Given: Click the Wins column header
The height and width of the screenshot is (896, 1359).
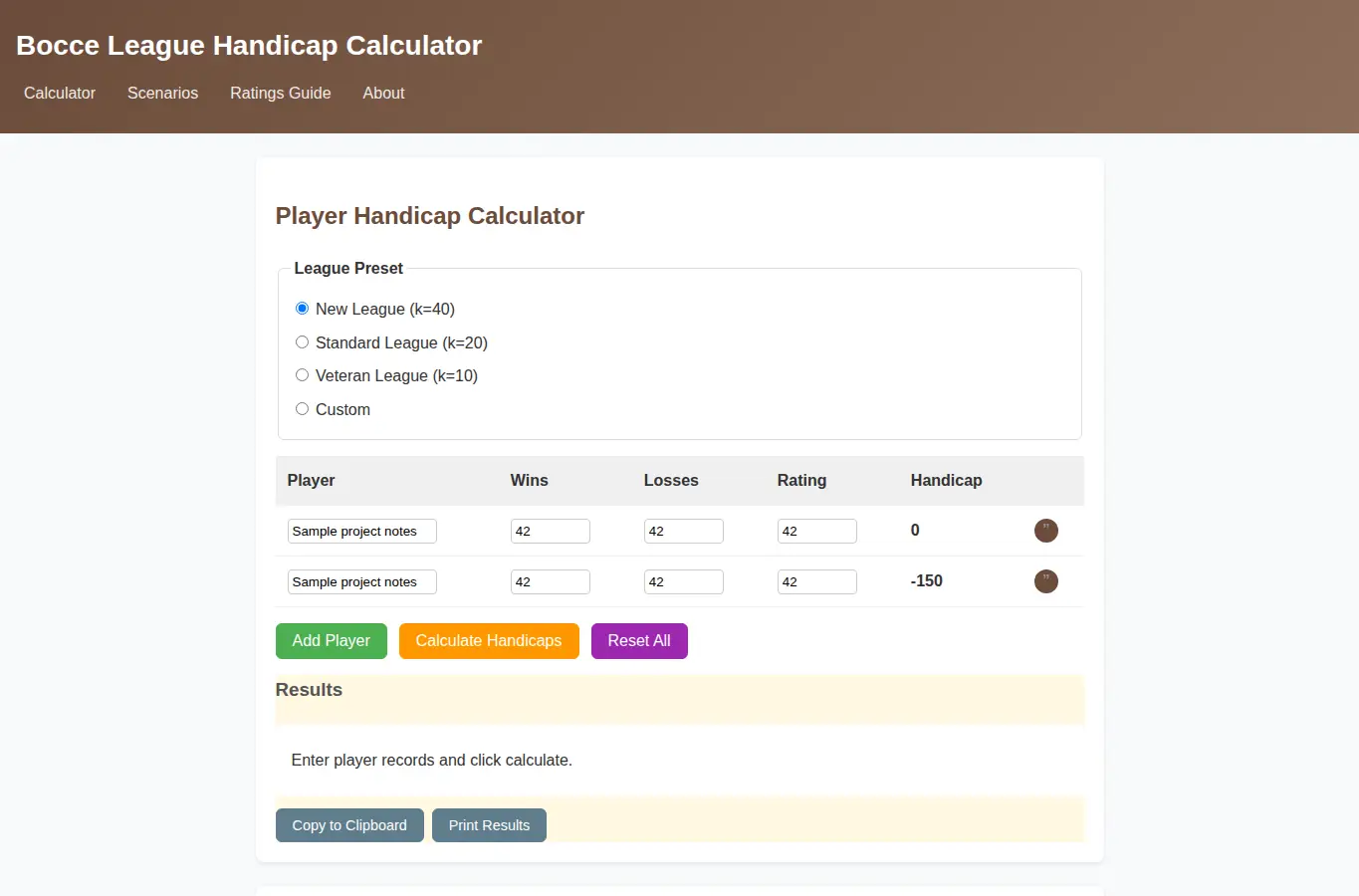Looking at the screenshot, I should coord(529,480).
